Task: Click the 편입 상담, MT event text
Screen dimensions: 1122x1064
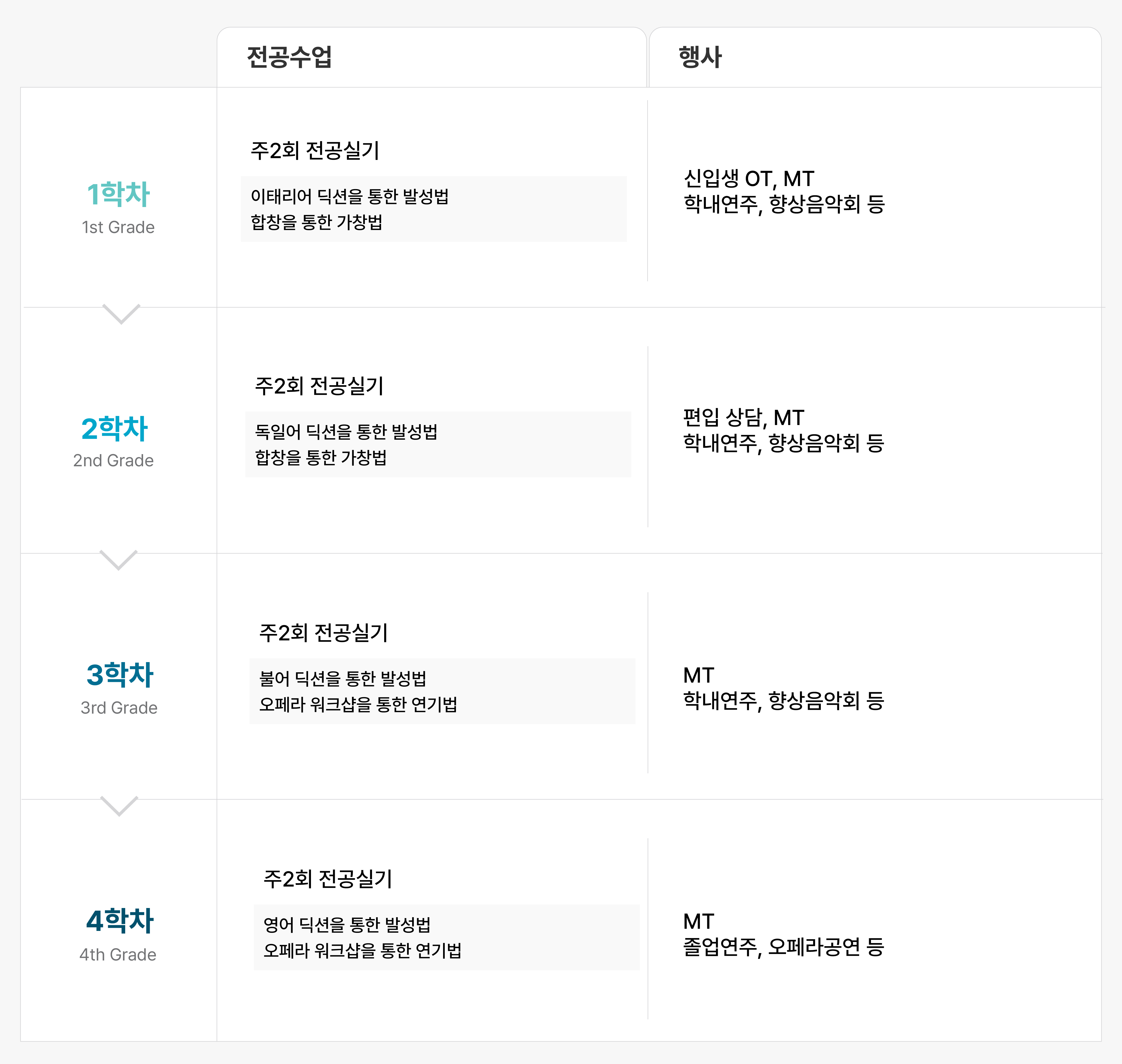Action: (x=743, y=418)
